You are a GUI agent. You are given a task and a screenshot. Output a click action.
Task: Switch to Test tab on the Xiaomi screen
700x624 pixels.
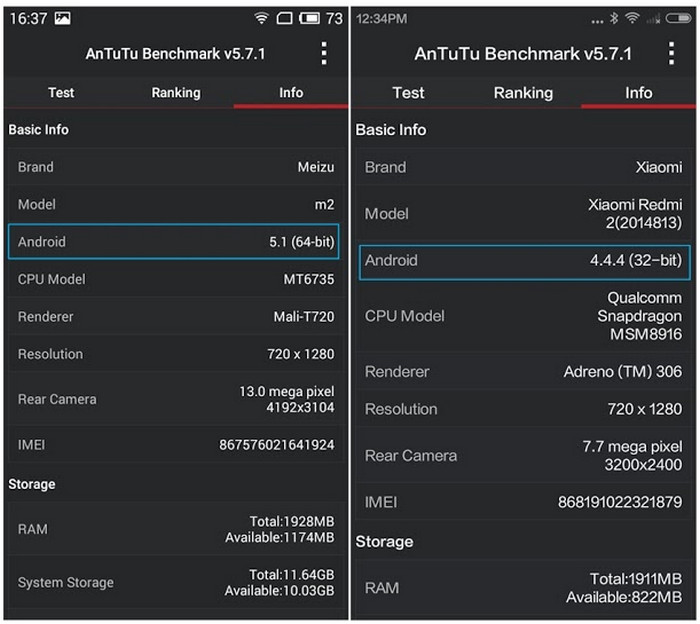(408, 93)
